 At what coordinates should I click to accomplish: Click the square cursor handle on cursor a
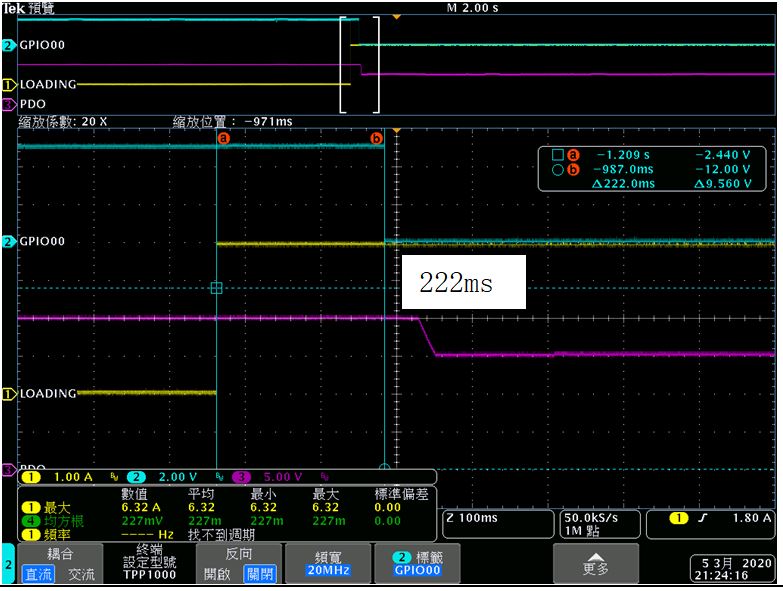pos(216,288)
